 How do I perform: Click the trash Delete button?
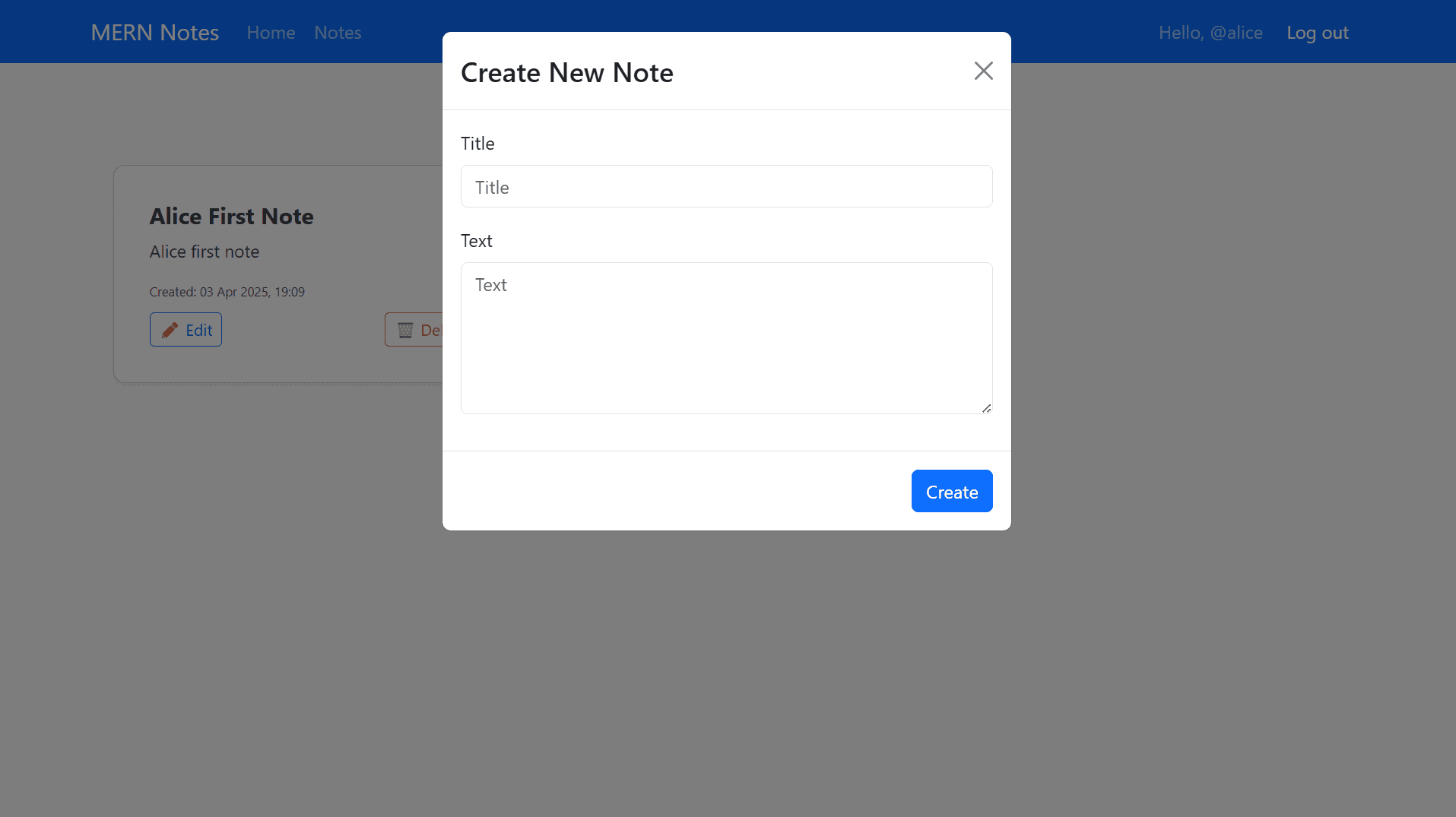[414, 330]
